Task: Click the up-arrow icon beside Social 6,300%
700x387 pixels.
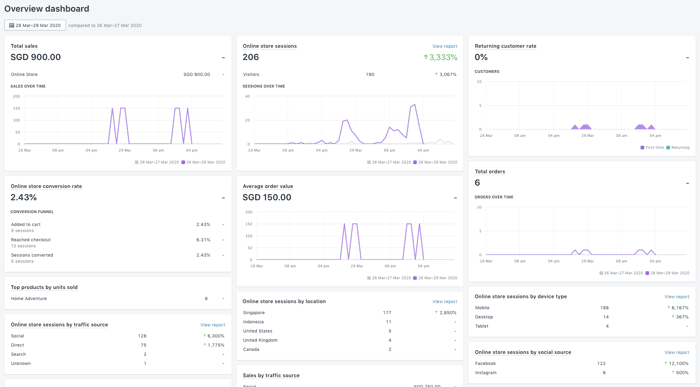Action: (204, 336)
